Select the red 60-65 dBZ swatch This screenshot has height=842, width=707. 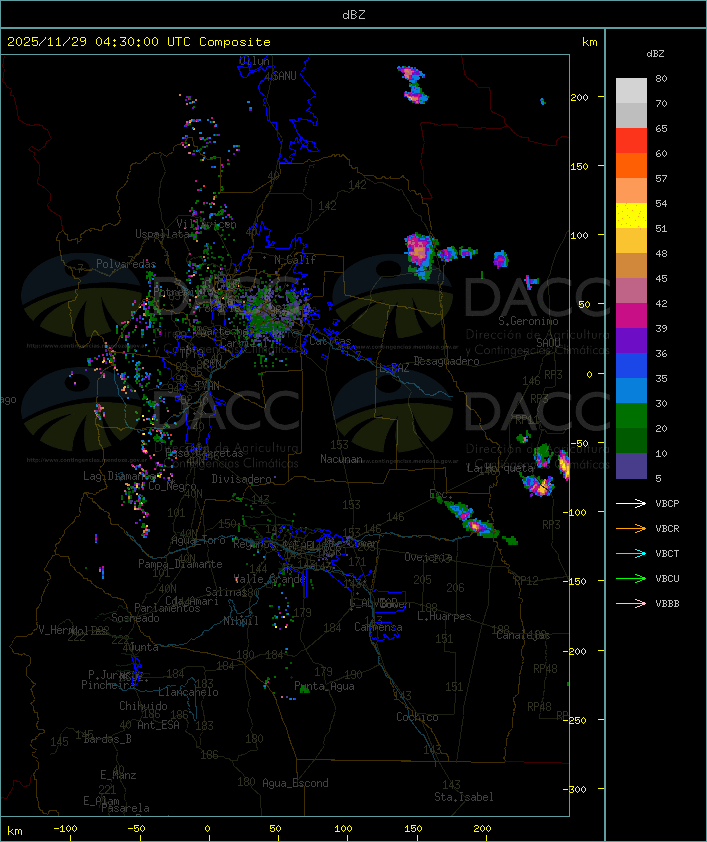click(x=631, y=141)
